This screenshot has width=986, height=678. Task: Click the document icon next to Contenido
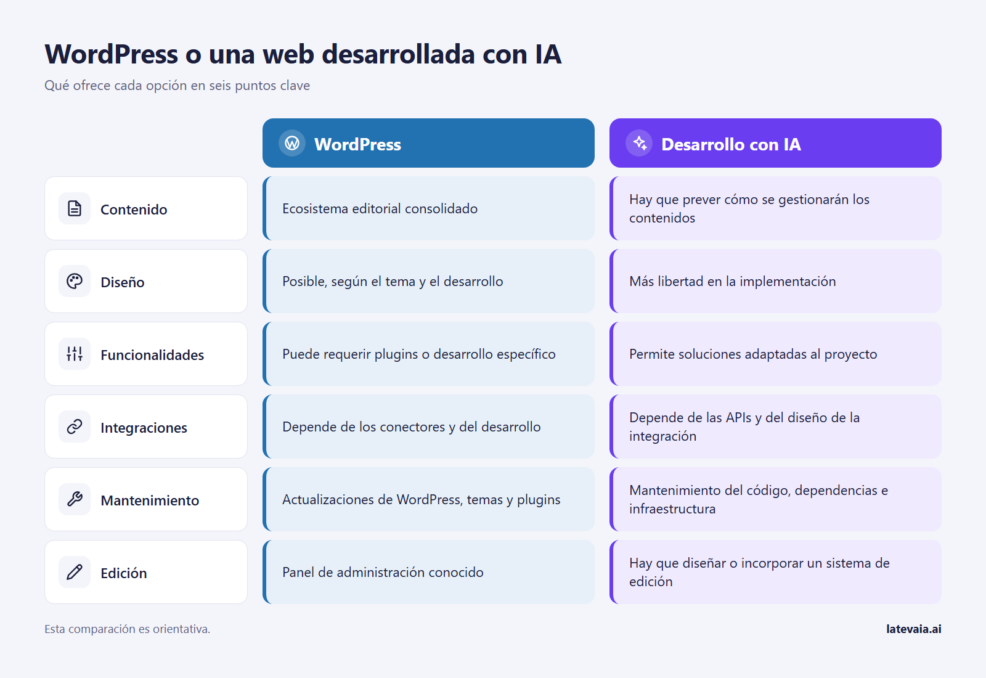(x=74, y=208)
